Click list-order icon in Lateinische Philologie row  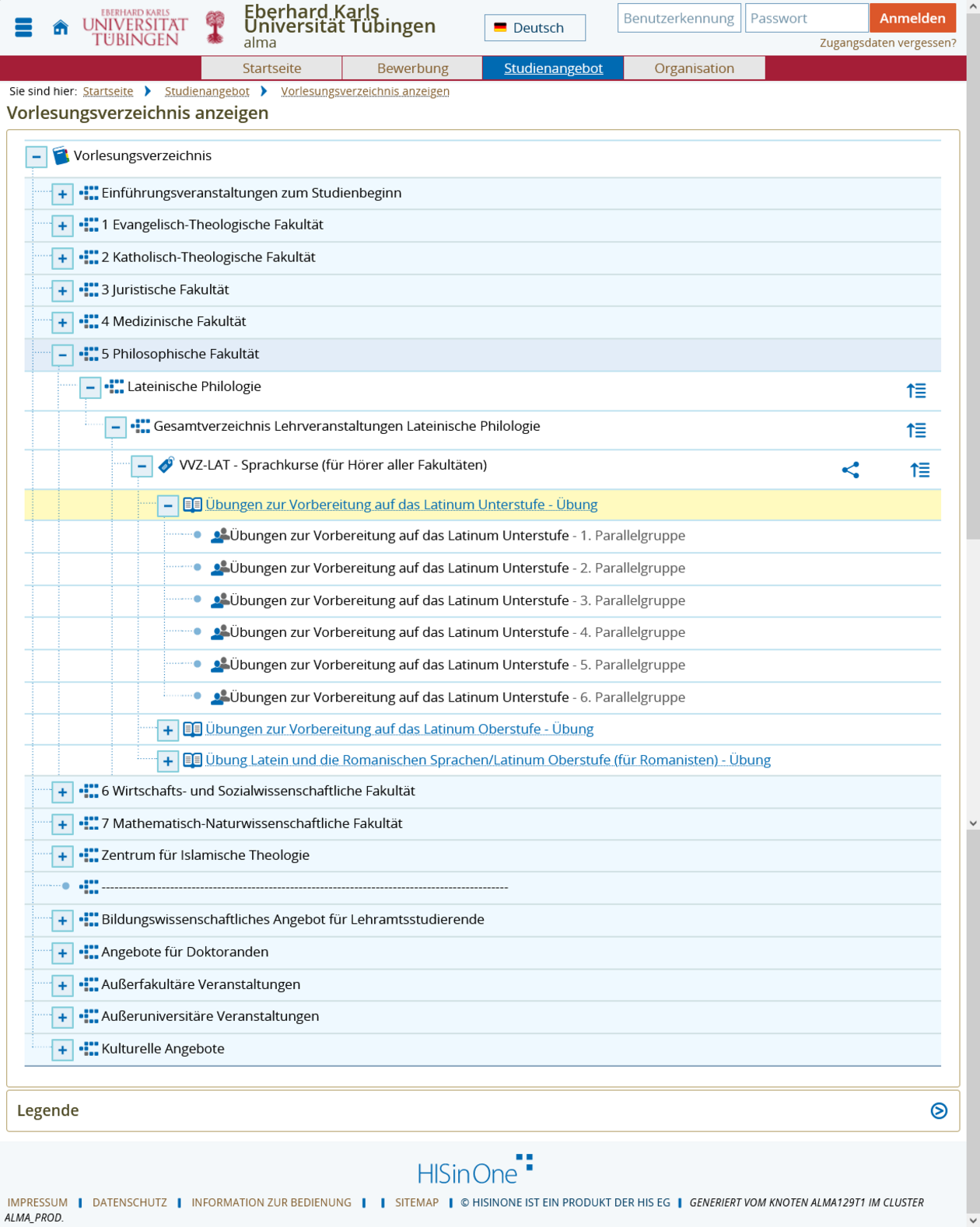[x=916, y=390]
